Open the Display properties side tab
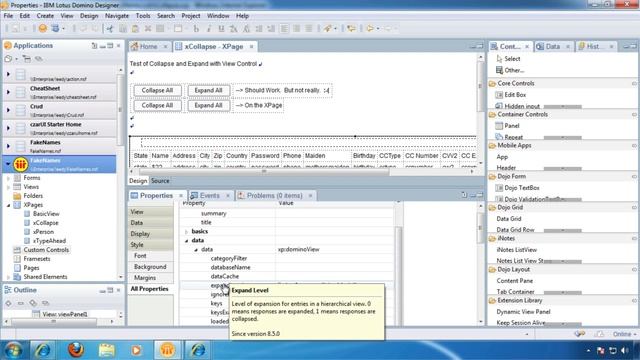Screen dimensions: 640x360 click(151, 234)
